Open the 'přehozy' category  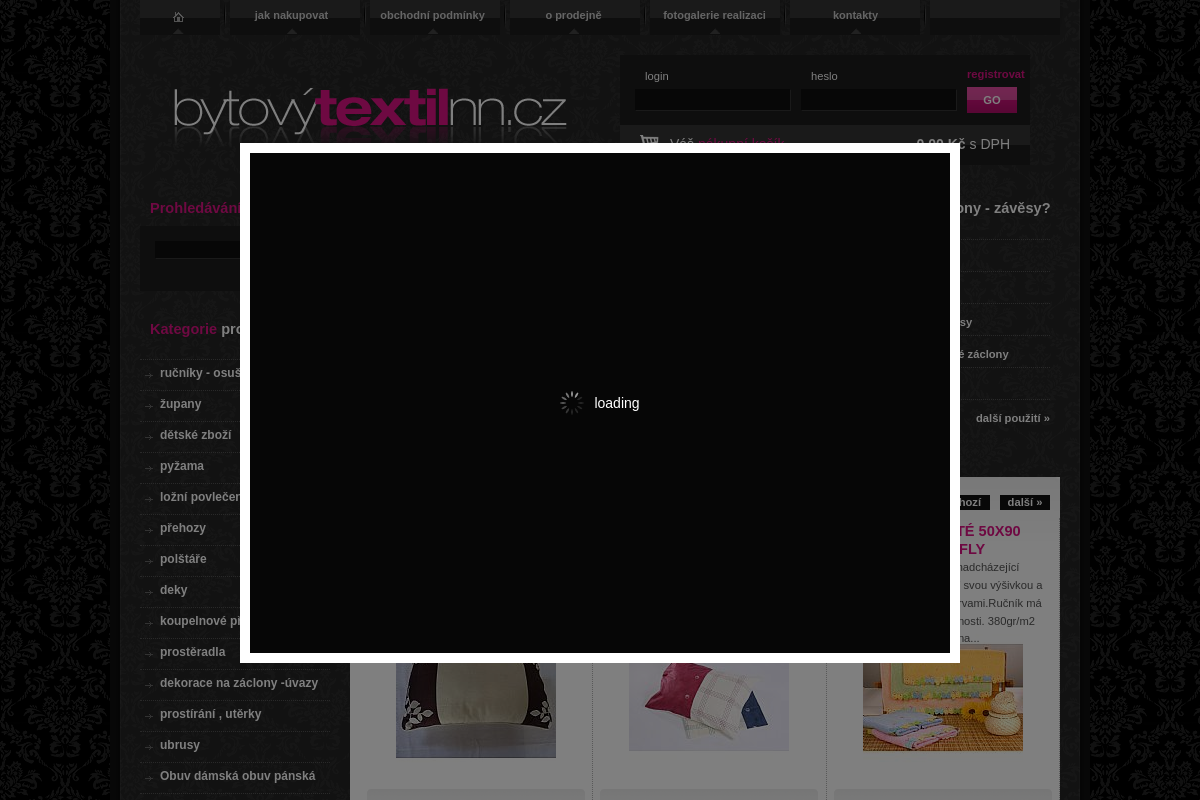(x=183, y=528)
